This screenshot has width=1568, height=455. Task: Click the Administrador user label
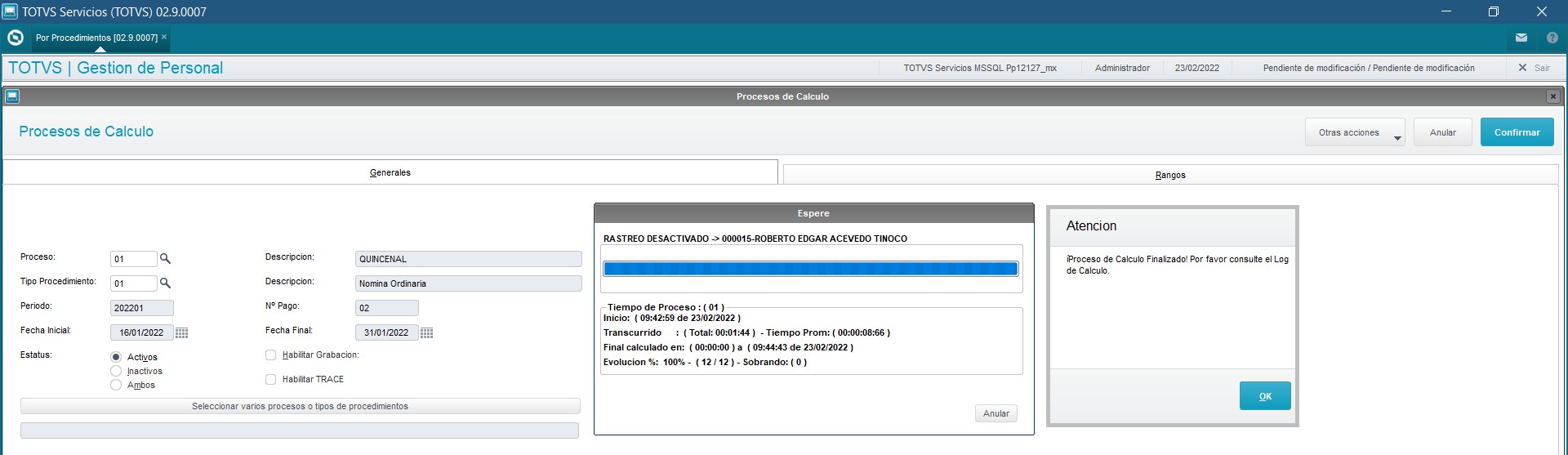1122,68
